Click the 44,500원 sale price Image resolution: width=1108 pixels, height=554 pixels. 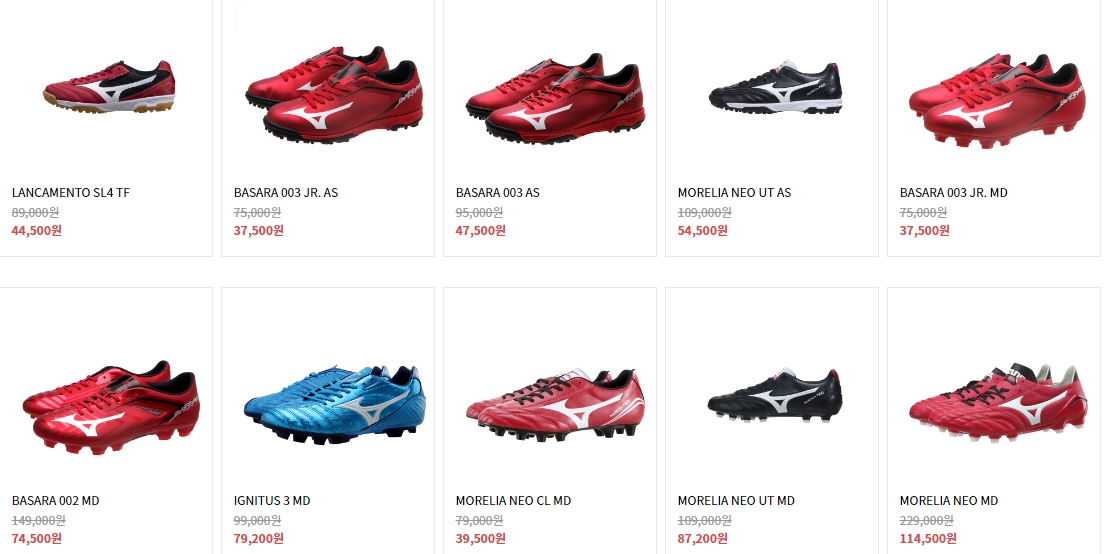tap(37, 230)
